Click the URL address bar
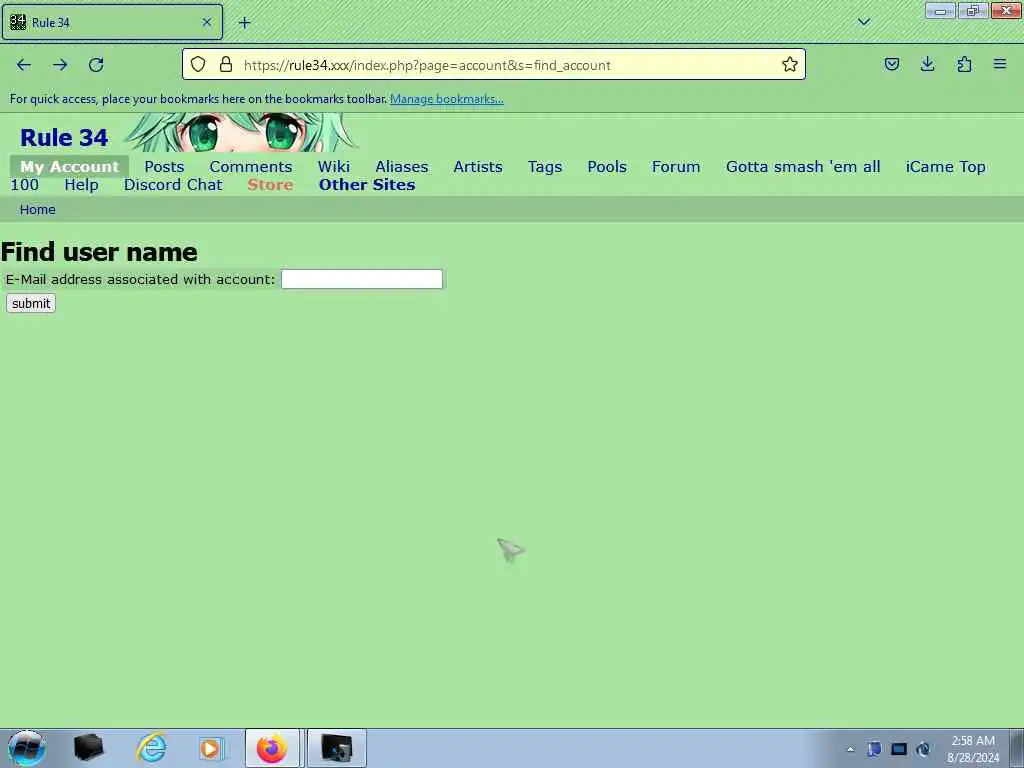 [x=496, y=65]
